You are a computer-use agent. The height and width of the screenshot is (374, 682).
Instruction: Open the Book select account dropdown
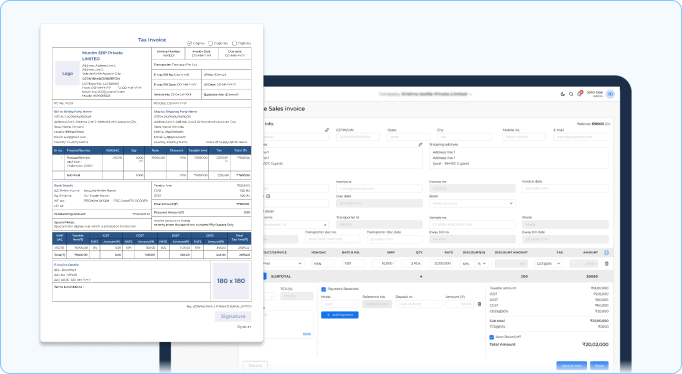(x=472, y=203)
